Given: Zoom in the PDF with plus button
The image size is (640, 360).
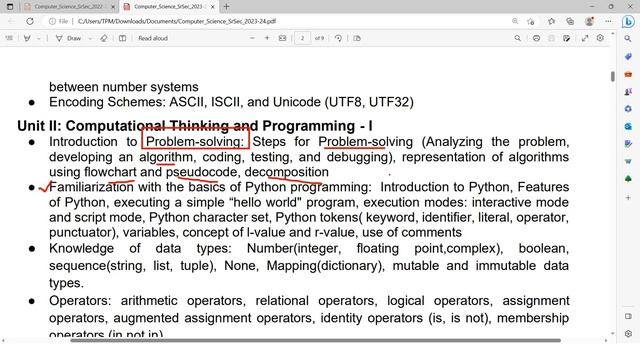Looking at the screenshot, I should [x=267, y=38].
